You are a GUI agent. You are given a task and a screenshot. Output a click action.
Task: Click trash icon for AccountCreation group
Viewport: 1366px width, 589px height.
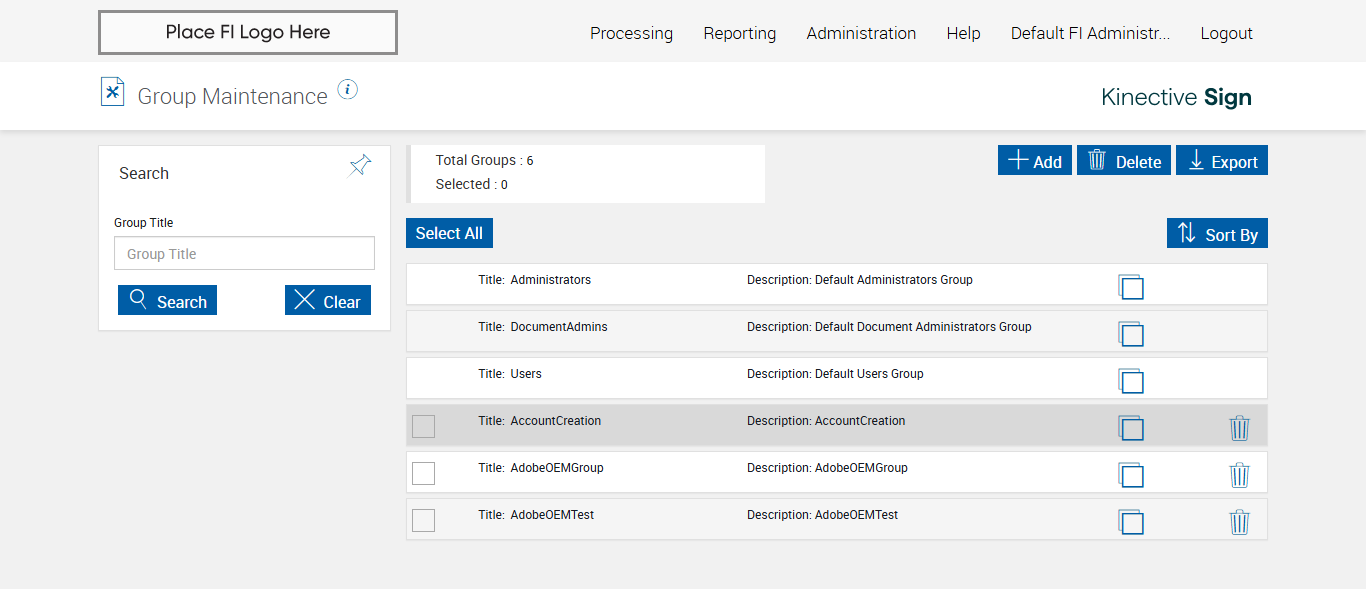[1239, 428]
